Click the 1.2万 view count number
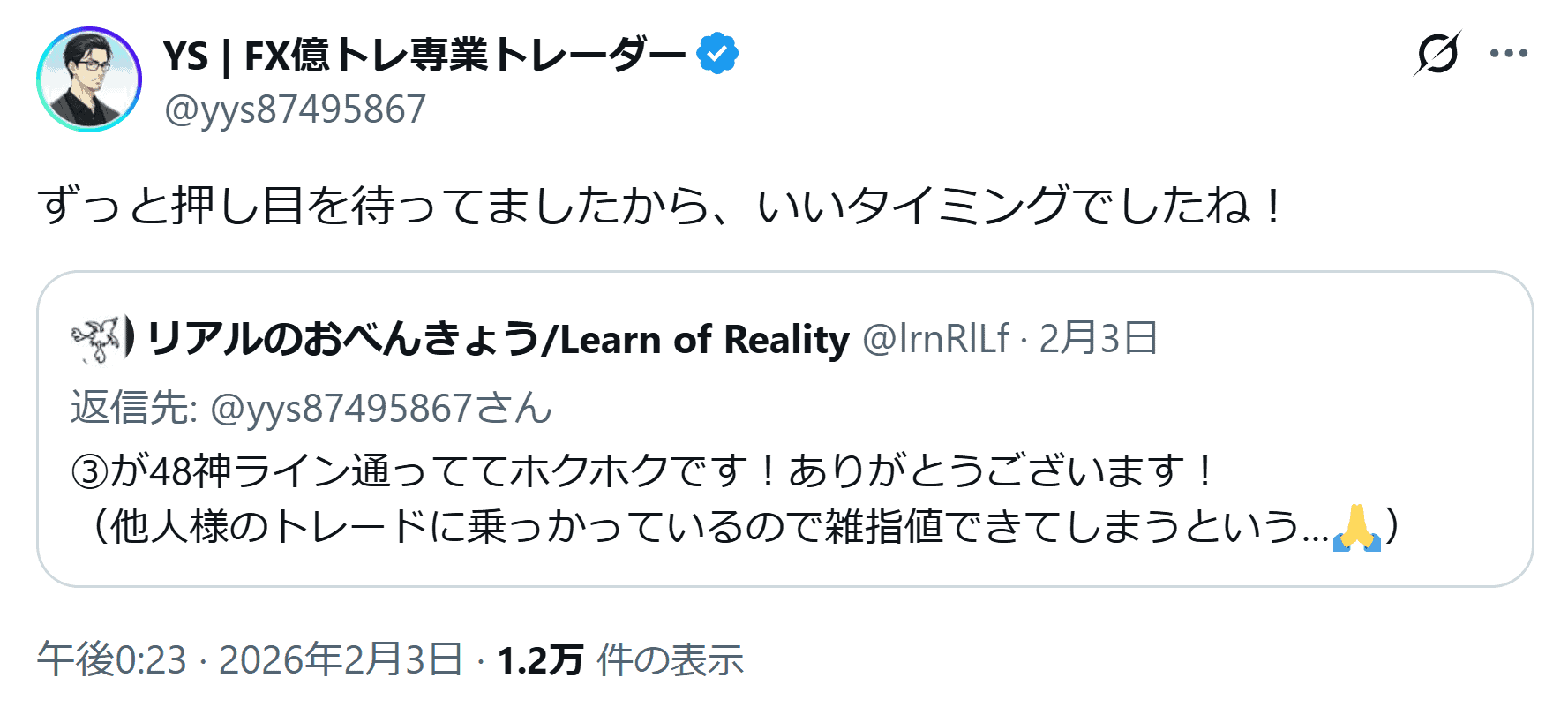This screenshot has width=1568, height=715. (x=540, y=659)
